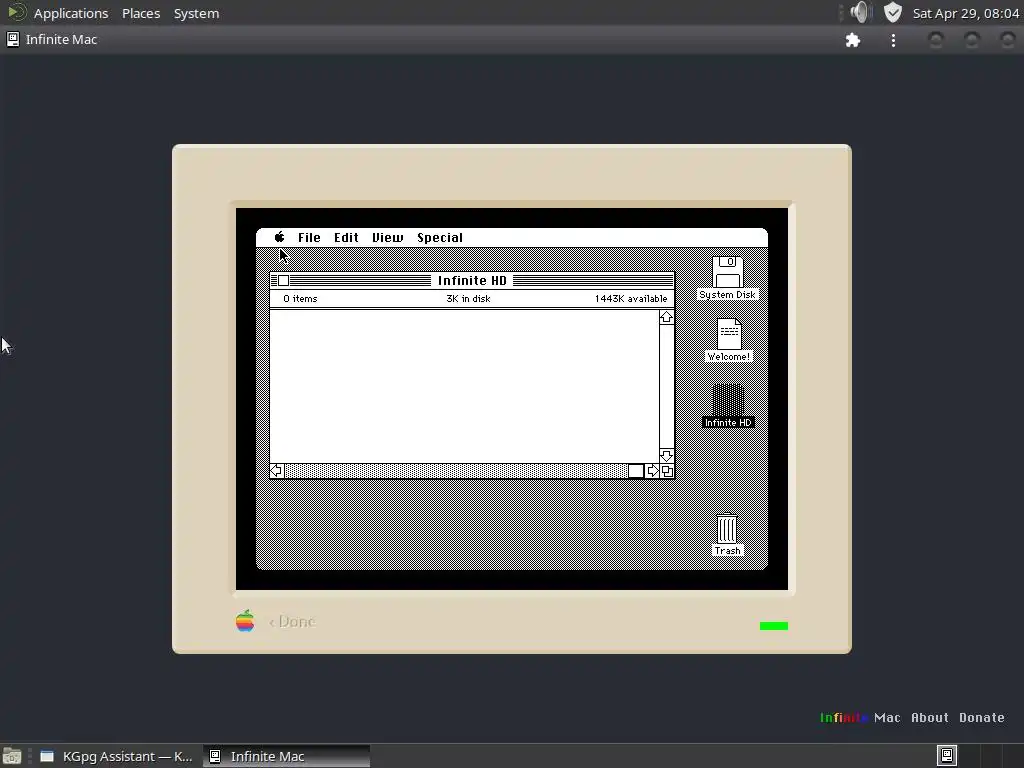Viewport: 1024px width, 768px height.
Task: Open the Apple menu in the Mac emulator
Action: [279, 237]
